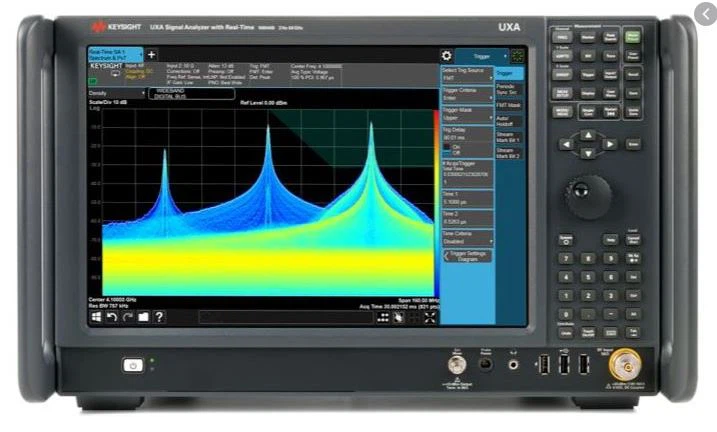Click the RF Input connector
Viewport: 717px width, 432px height.
[x=625, y=366]
